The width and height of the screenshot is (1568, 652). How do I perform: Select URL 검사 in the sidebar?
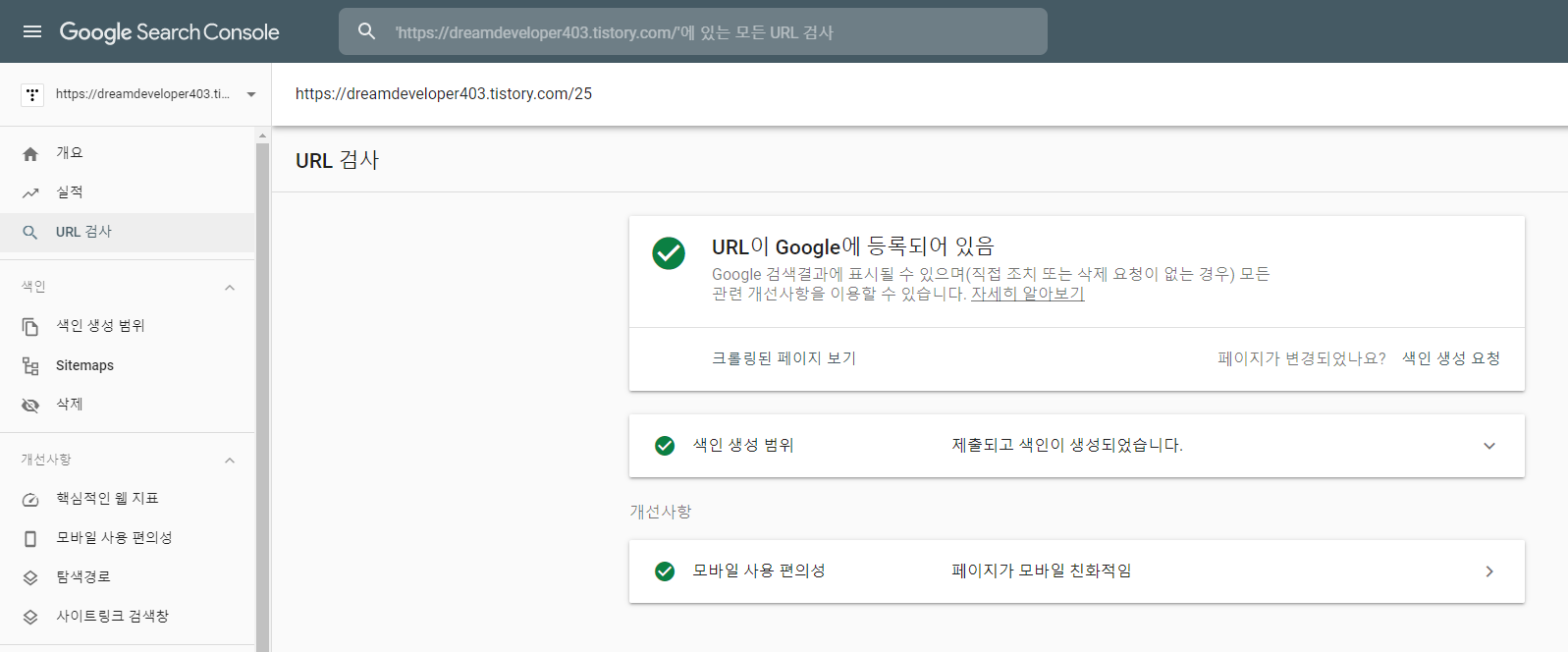(x=128, y=232)
